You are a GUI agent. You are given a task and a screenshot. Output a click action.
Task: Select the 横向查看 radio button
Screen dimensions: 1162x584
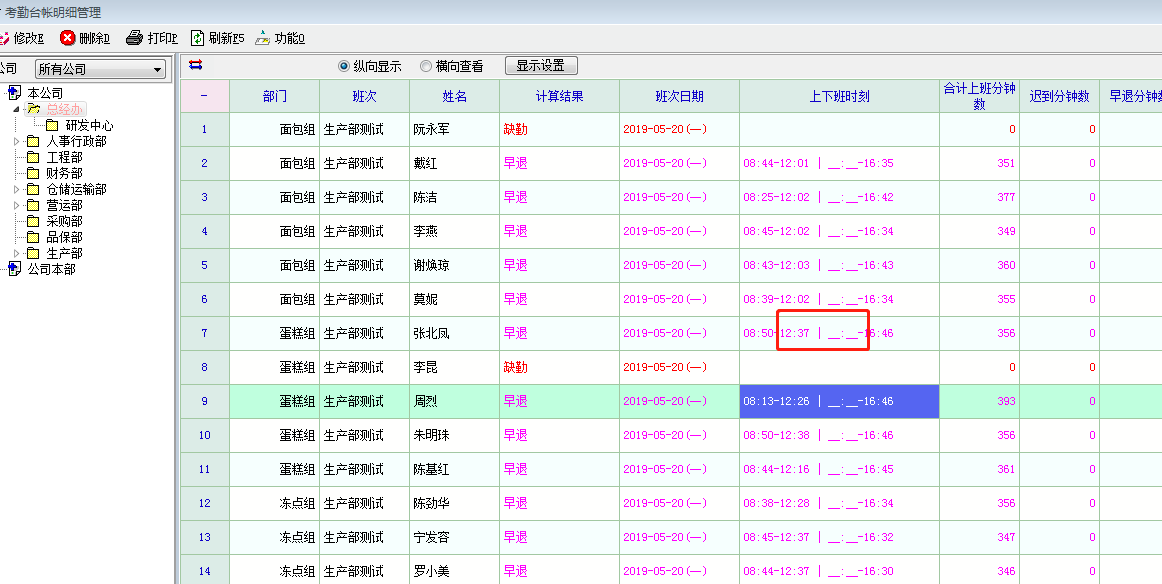[x=426, y=66]
